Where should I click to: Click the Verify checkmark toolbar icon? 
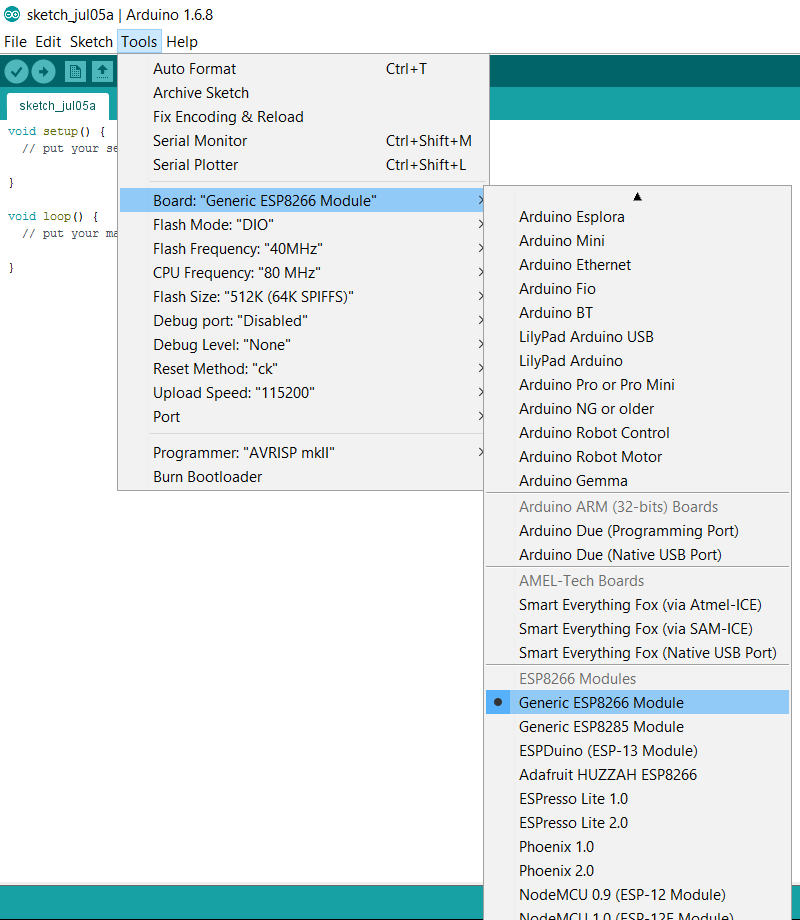coord(16,72)
